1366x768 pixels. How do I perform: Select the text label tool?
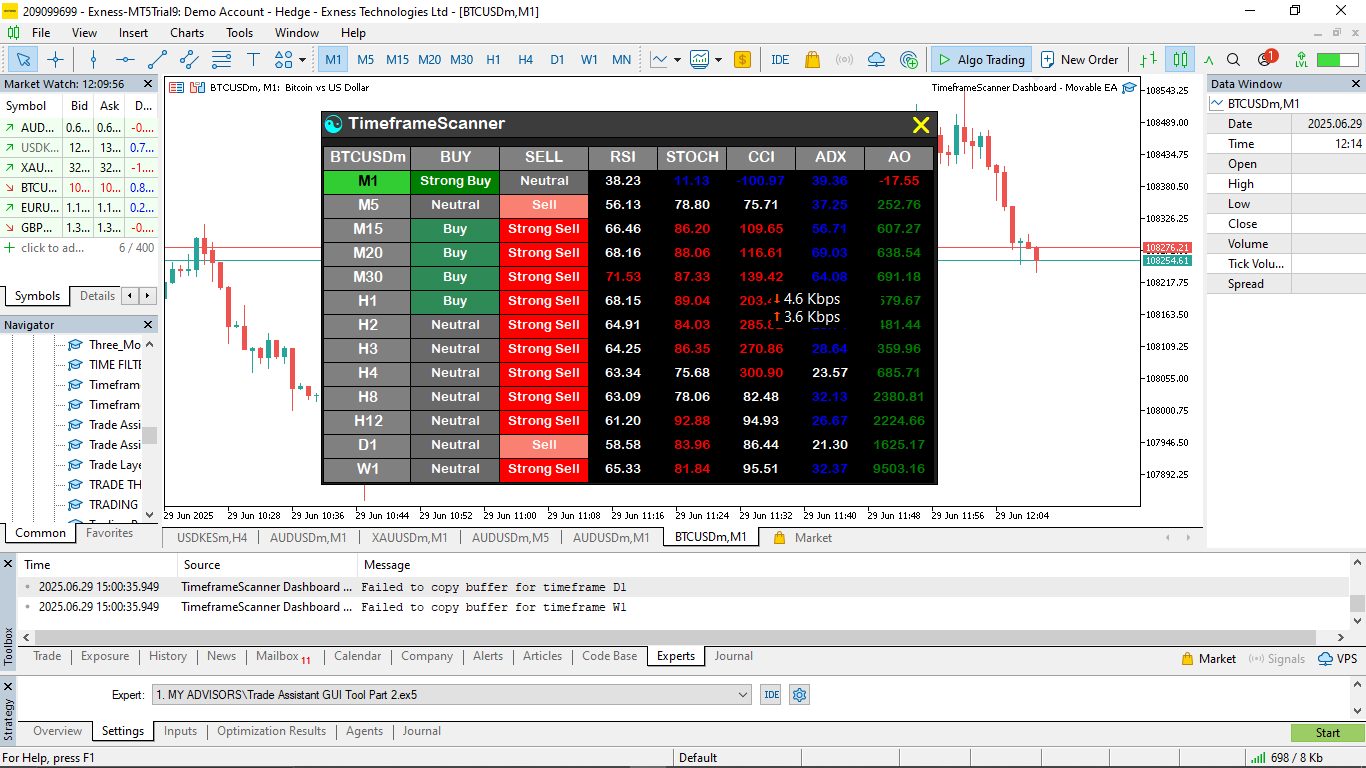pos(253,59)
